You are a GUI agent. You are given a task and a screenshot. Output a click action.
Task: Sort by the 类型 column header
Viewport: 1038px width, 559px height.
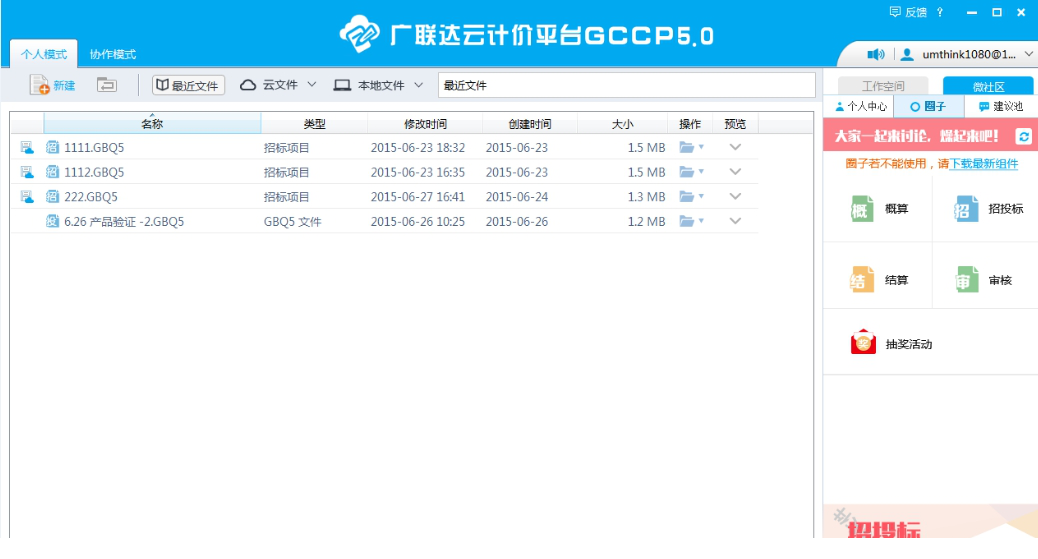[x=314, y=124]
